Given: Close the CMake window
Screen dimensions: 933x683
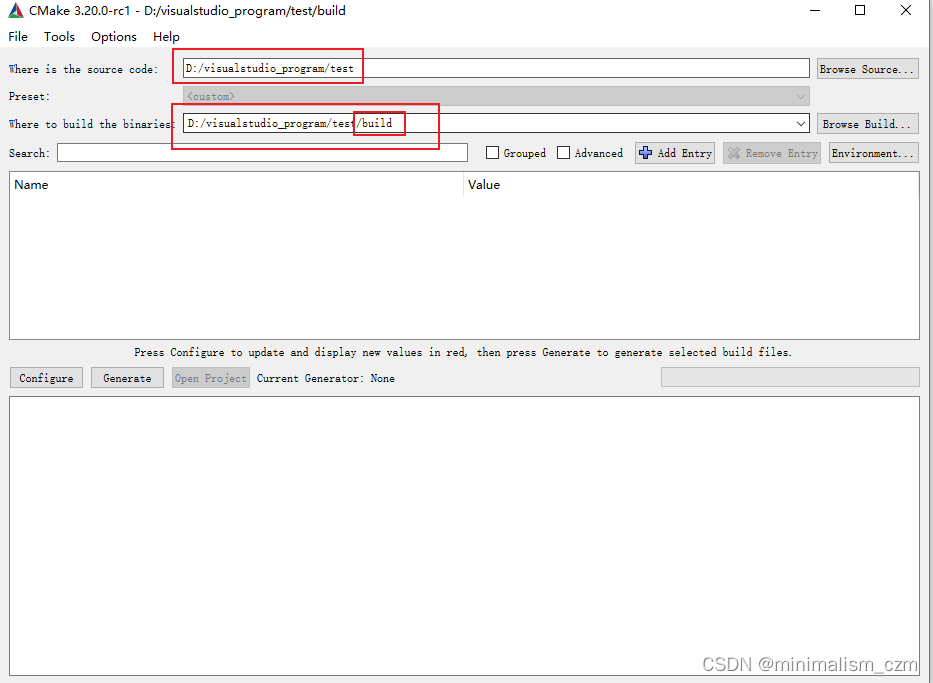Looking at the screenshot, I should tap(906, 11).
